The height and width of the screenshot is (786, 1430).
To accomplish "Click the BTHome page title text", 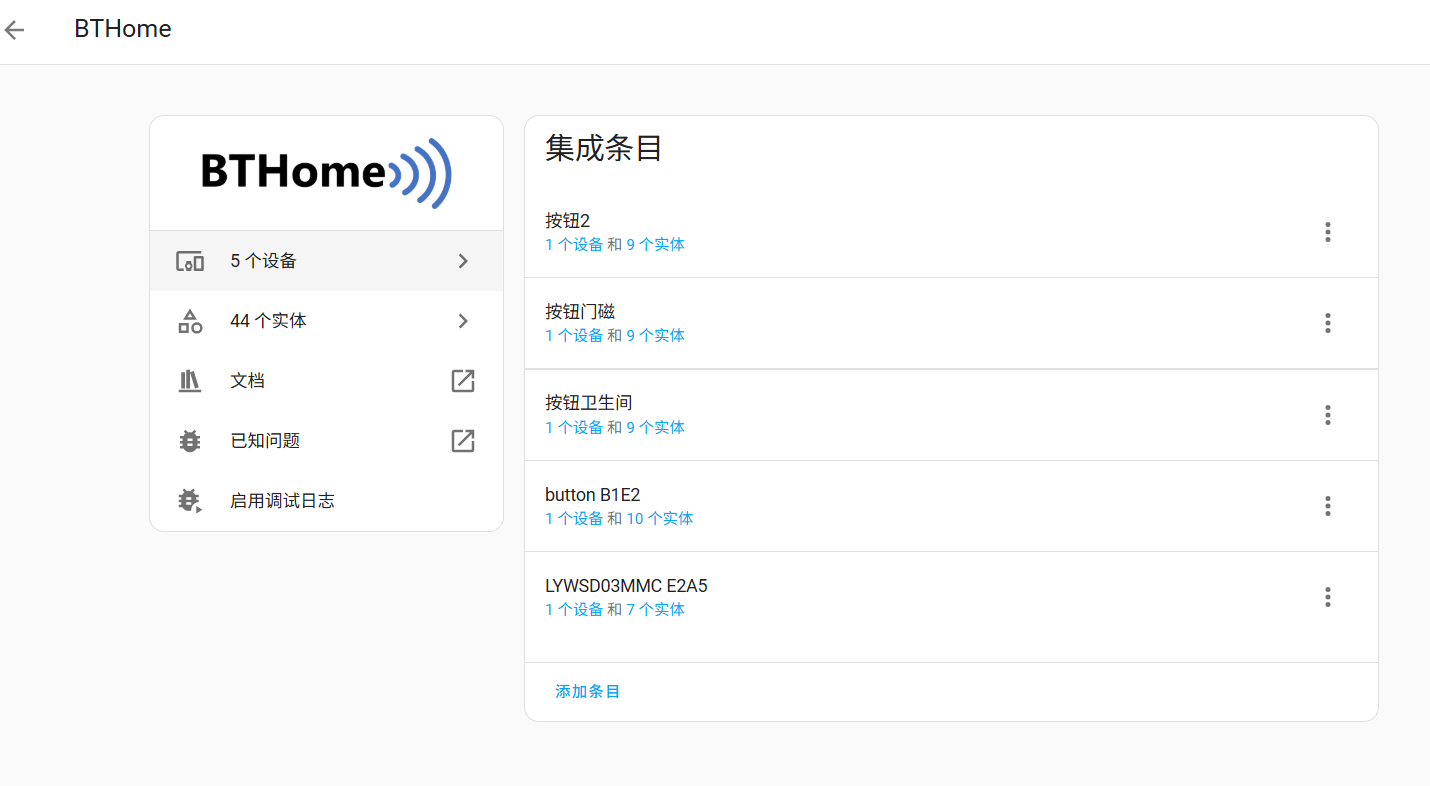I will (123, 29).
